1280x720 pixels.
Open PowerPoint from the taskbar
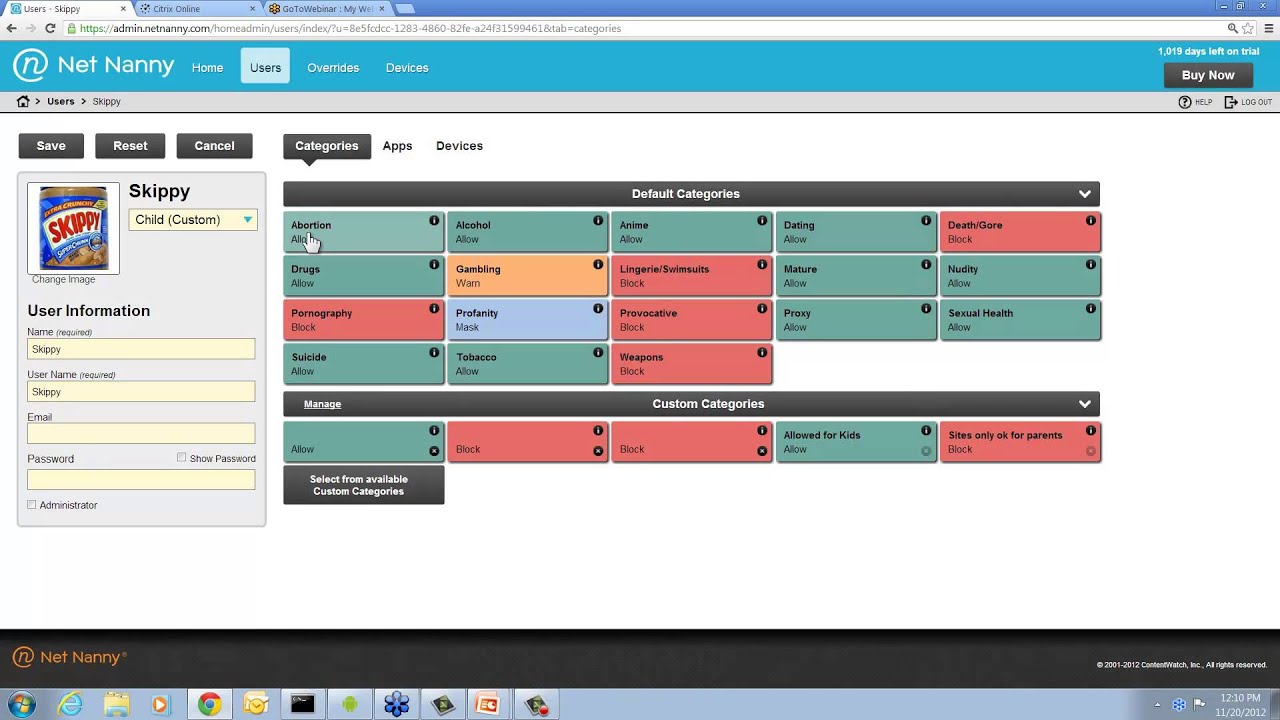(x=487, y=705)
